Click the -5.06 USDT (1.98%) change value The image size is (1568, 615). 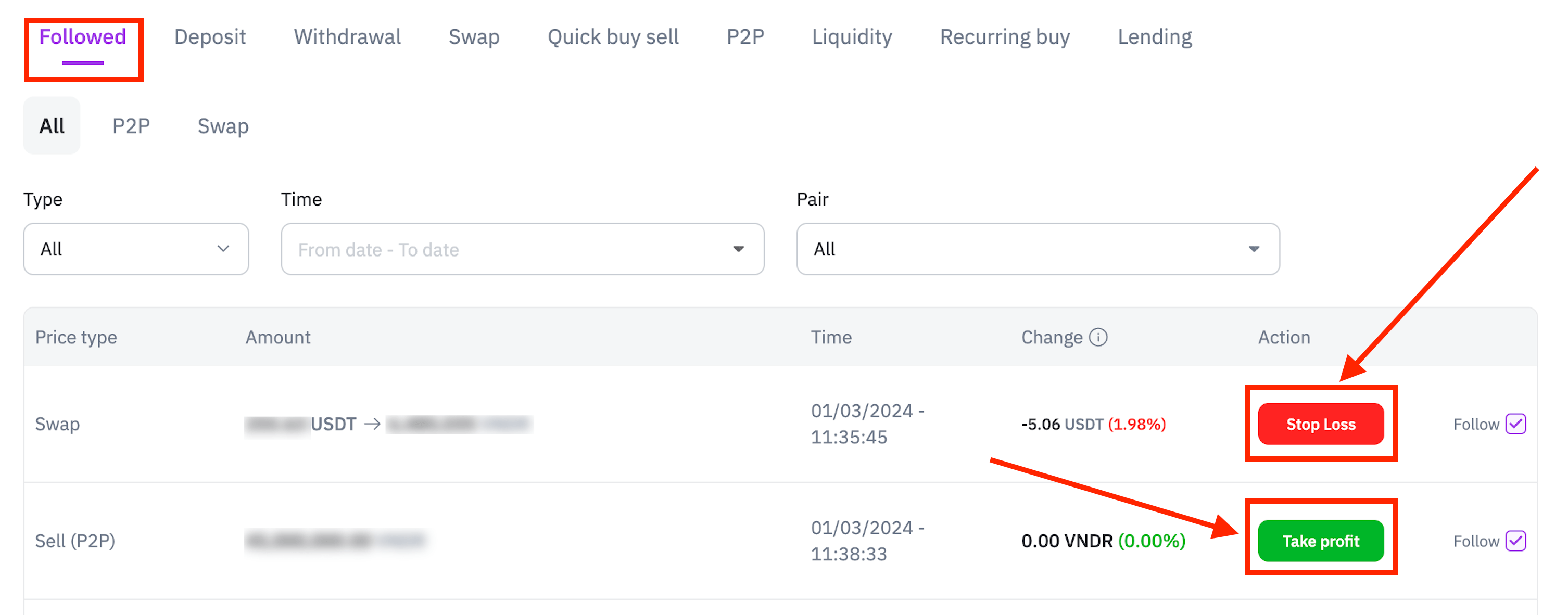tap(1093, 424)
